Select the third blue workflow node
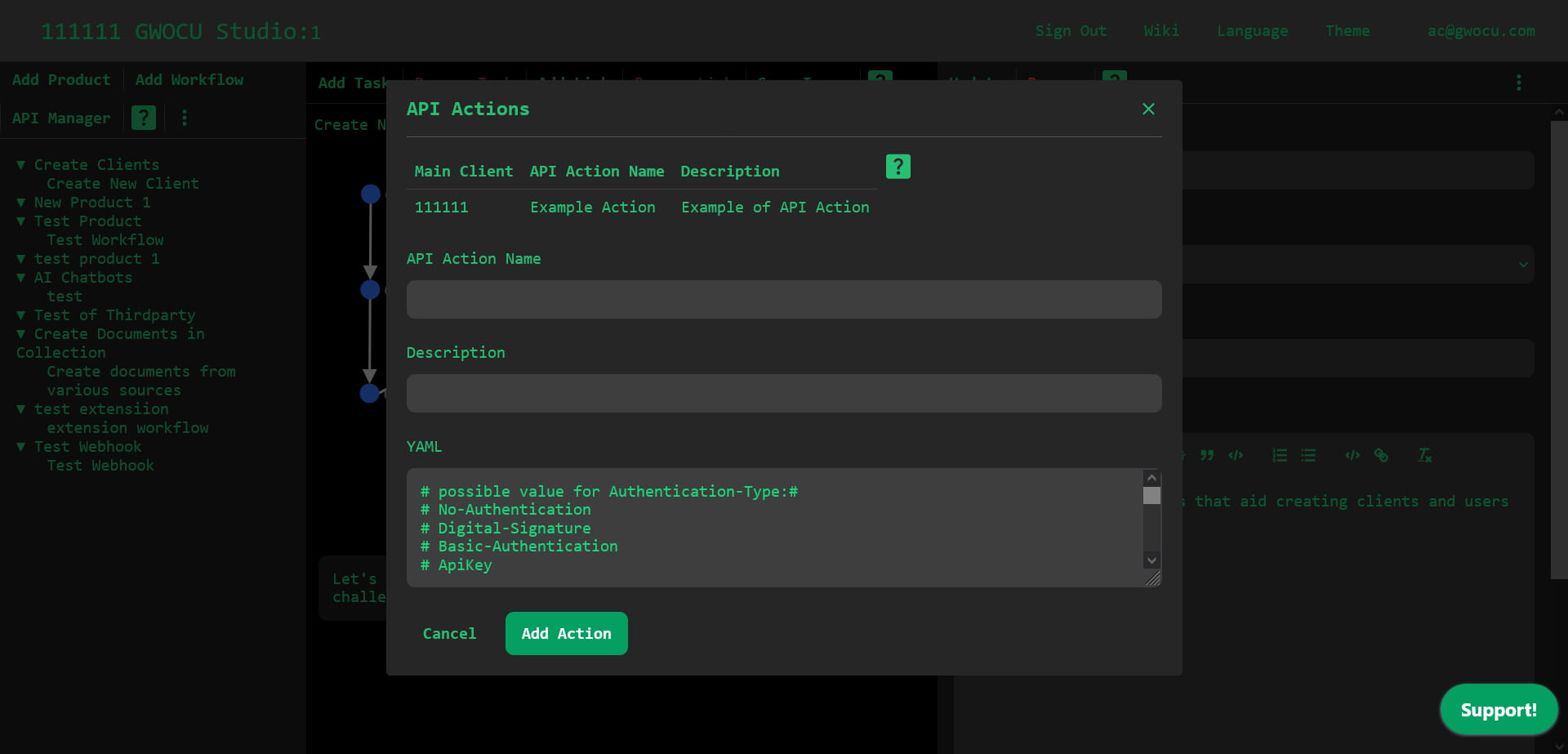This screenshot has height=754, width=1568. click(x=370, y=393)
